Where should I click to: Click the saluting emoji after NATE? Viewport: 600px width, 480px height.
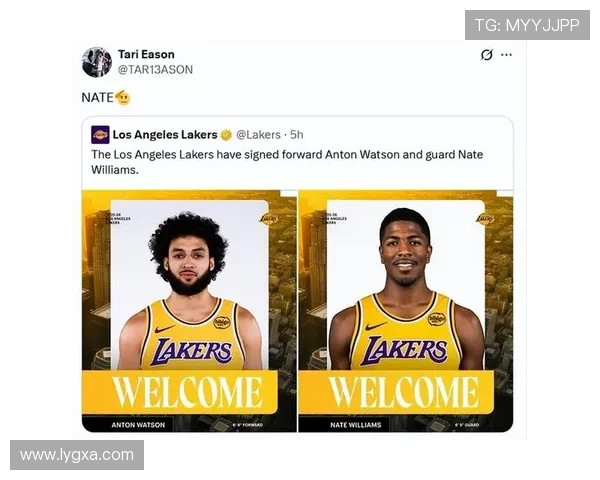click(122, 98)
